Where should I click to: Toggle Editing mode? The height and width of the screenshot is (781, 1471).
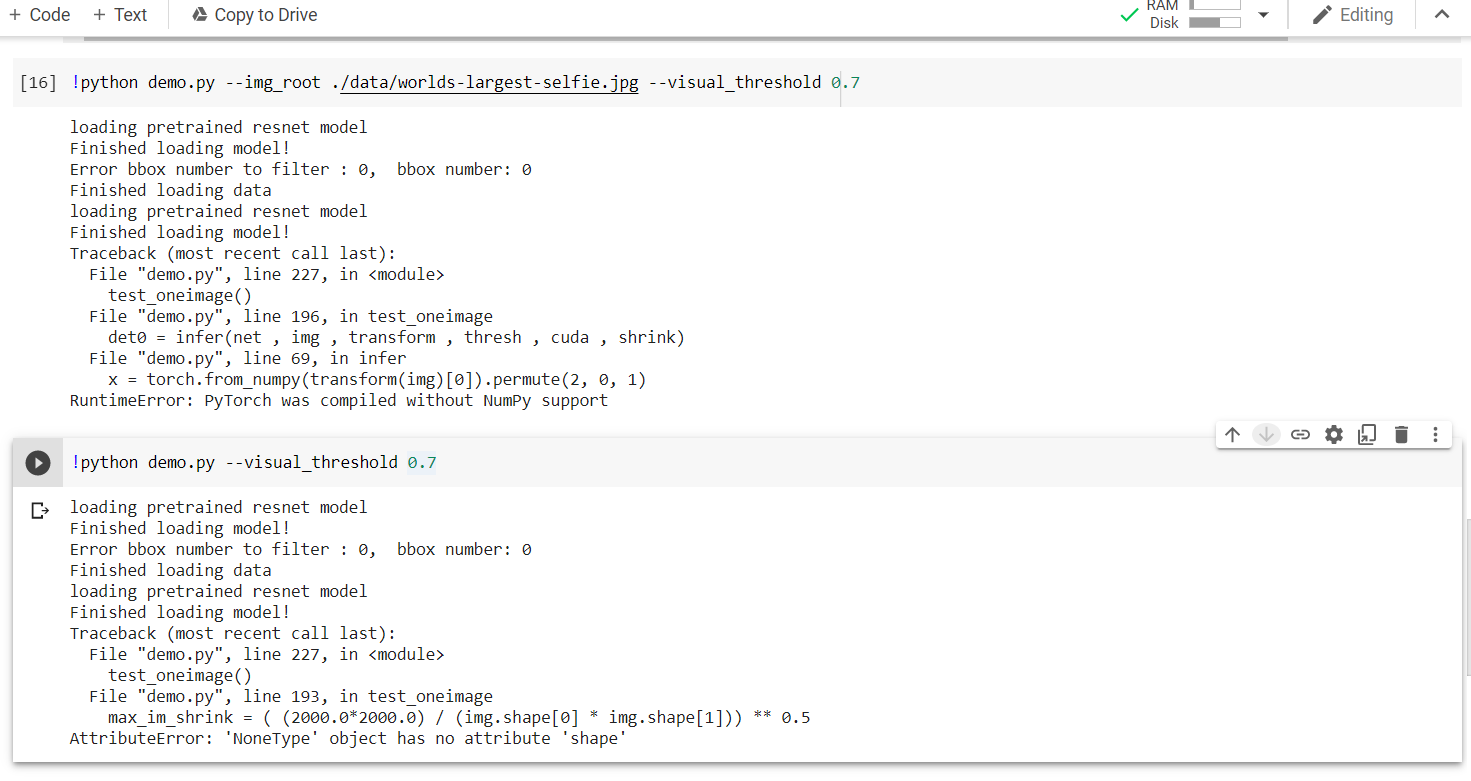[1354, 14]
